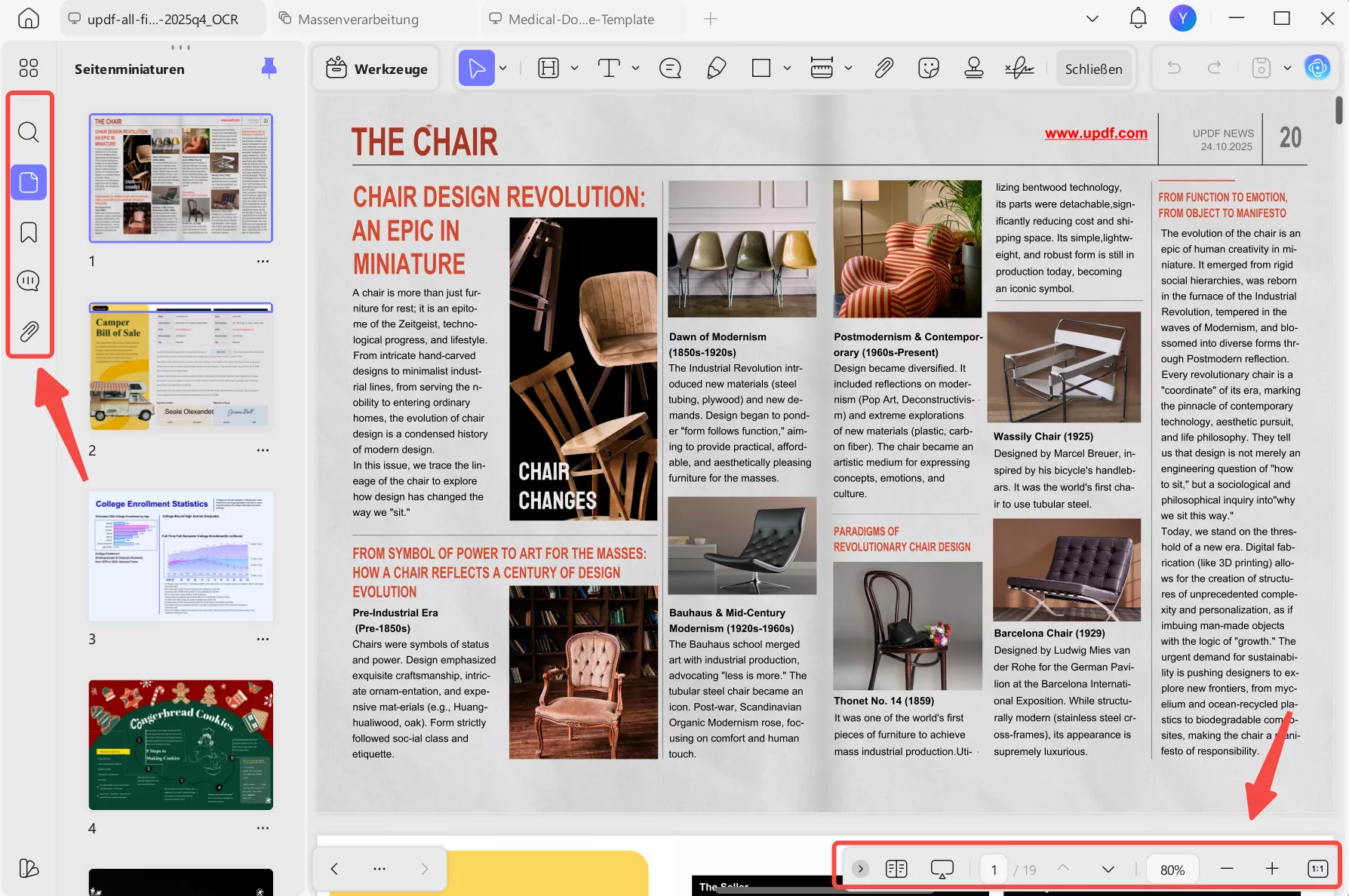The width and height of the screenshot is (1349, 896).
Task: Toggle the page thumbnails sidebar view
Action: pos(28,182)
